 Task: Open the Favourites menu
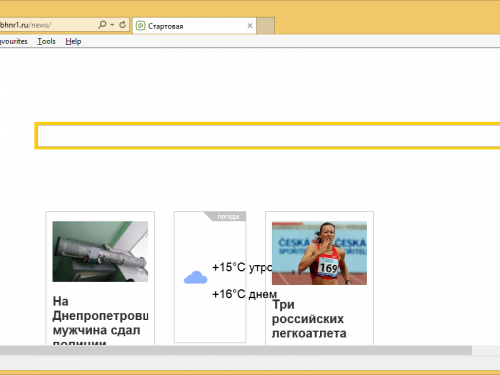[x=13, y=41]
